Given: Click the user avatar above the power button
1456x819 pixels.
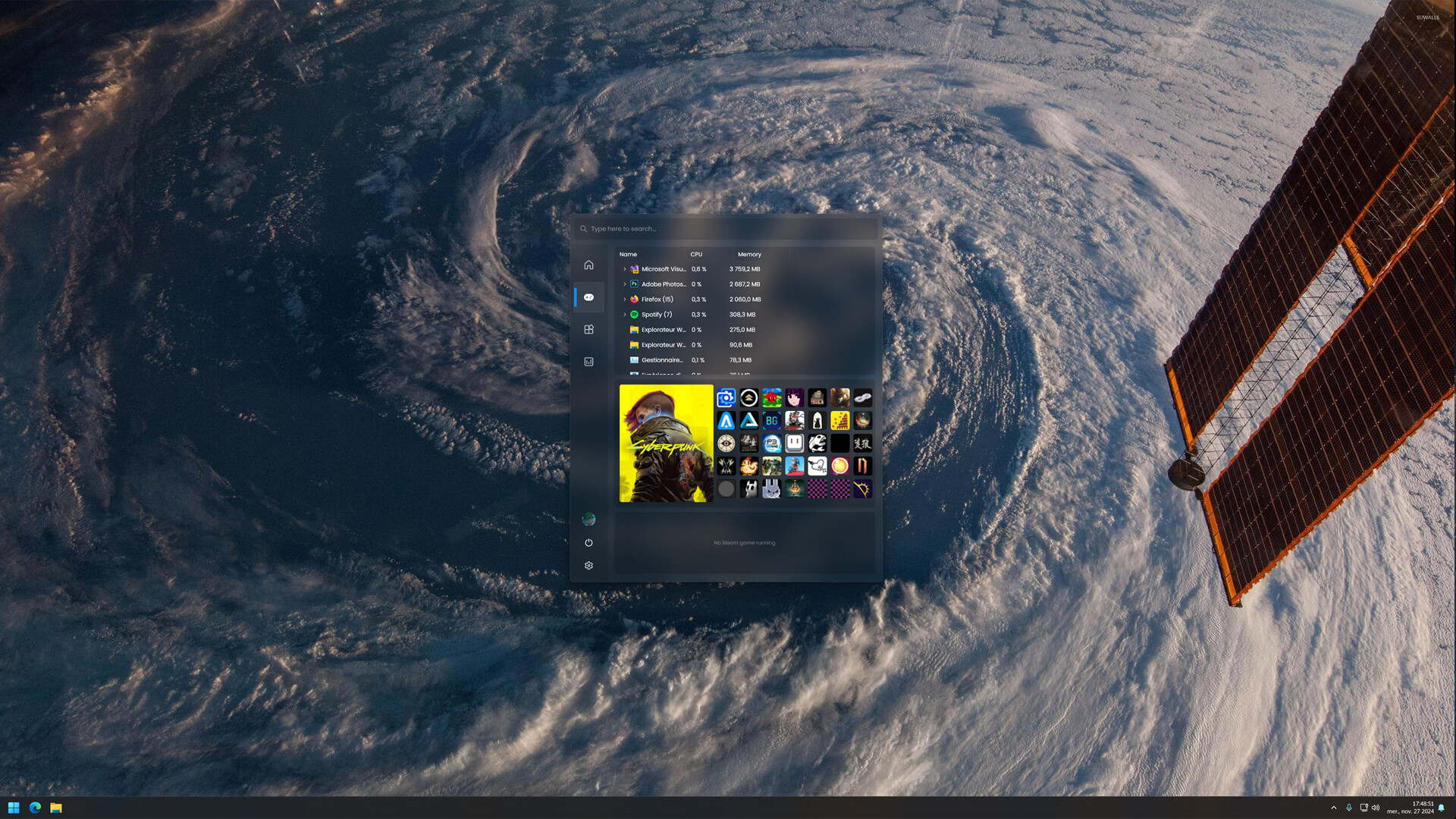Looking at the screenshot, I should (x=588, y=519).
